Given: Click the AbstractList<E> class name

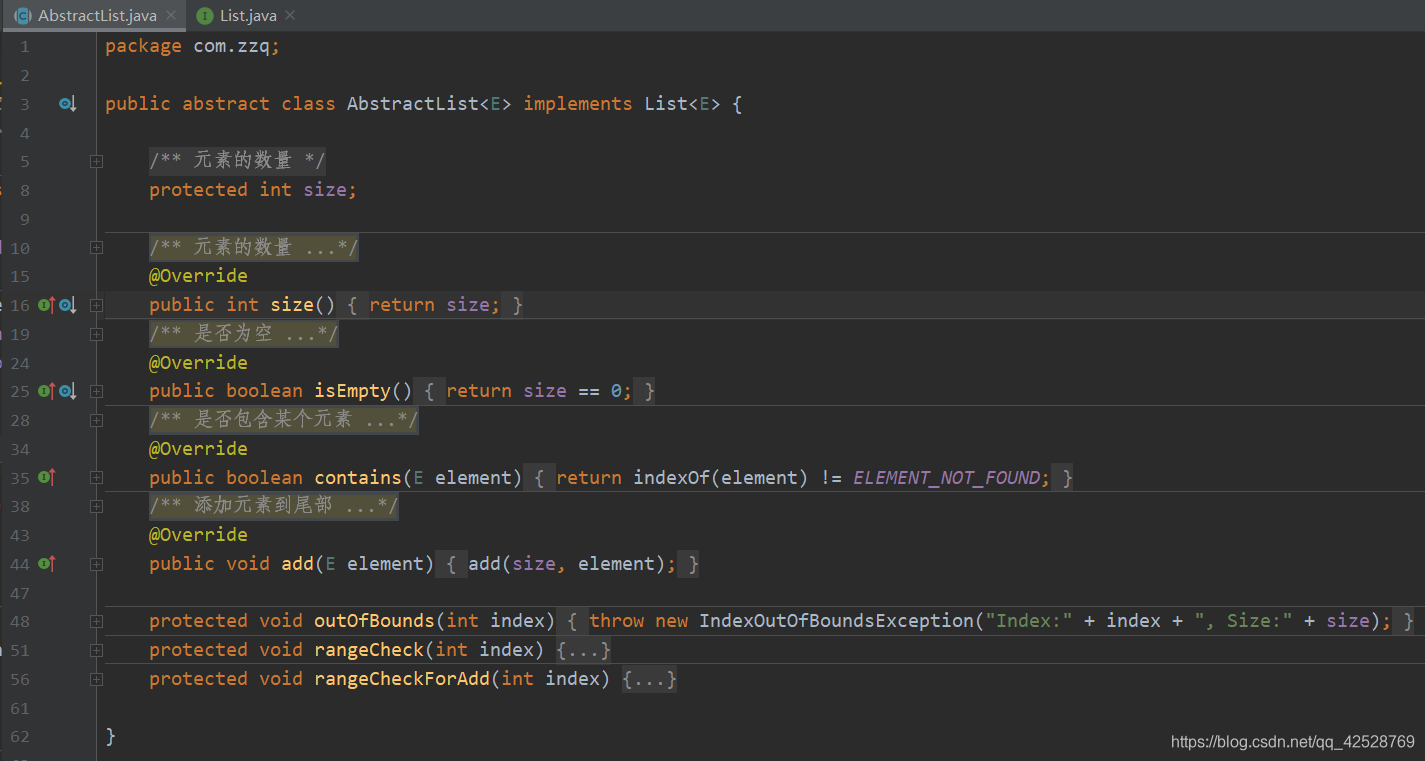Looking at the screenshot, I should click(429, 104).
